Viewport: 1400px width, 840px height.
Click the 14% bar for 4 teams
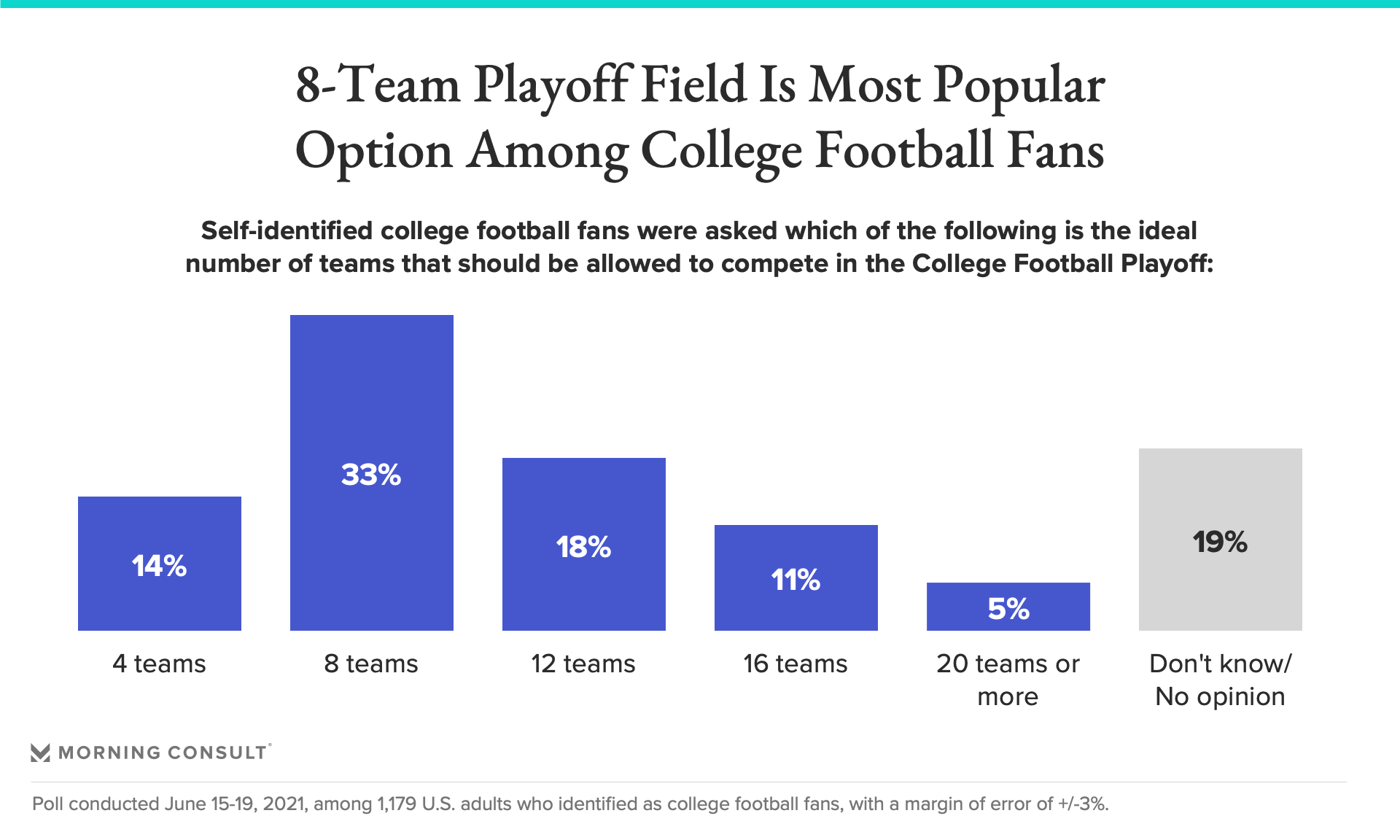point(160,564)
